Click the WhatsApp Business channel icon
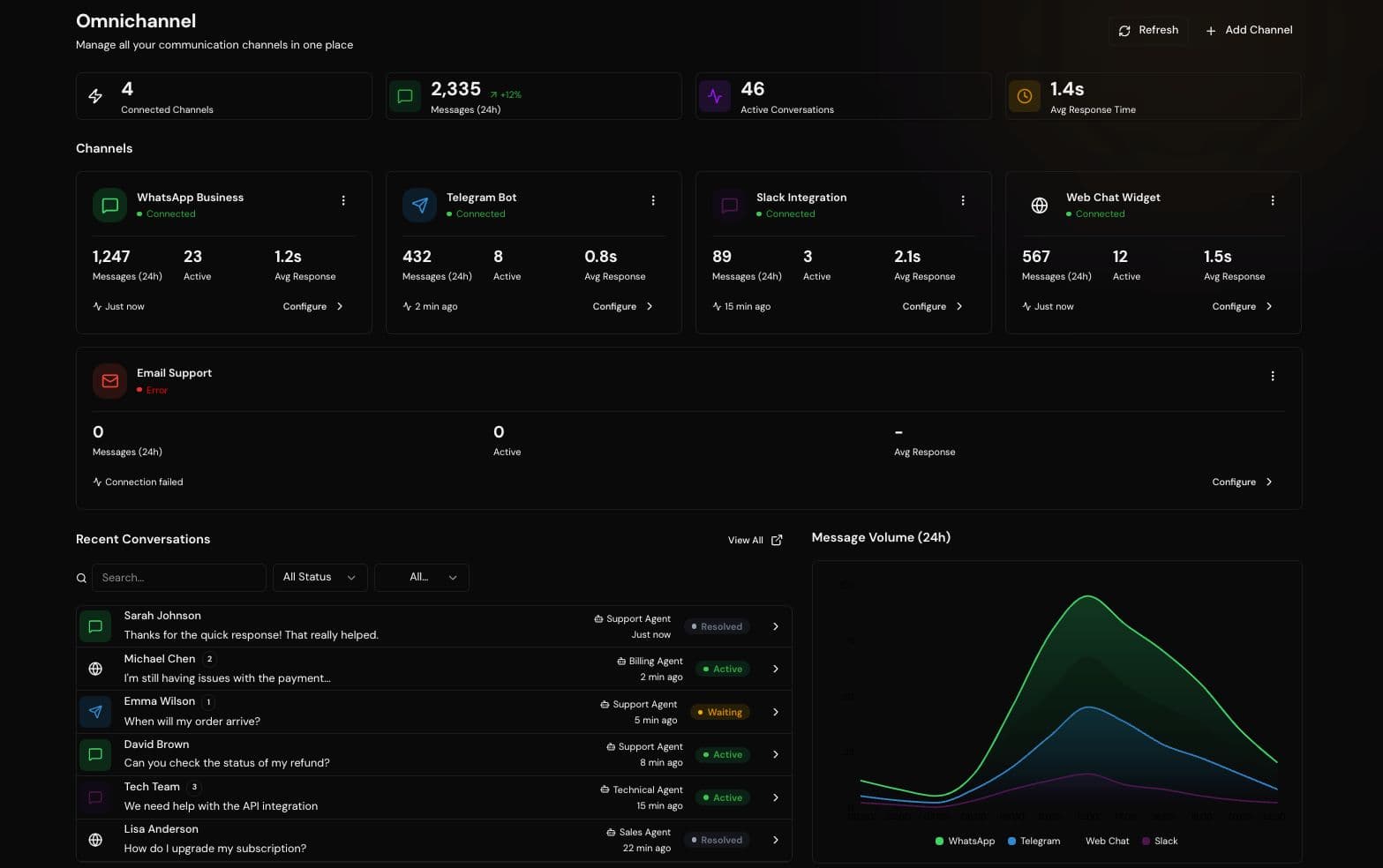This screenshot has width=1383, height=868. (109, 205)
